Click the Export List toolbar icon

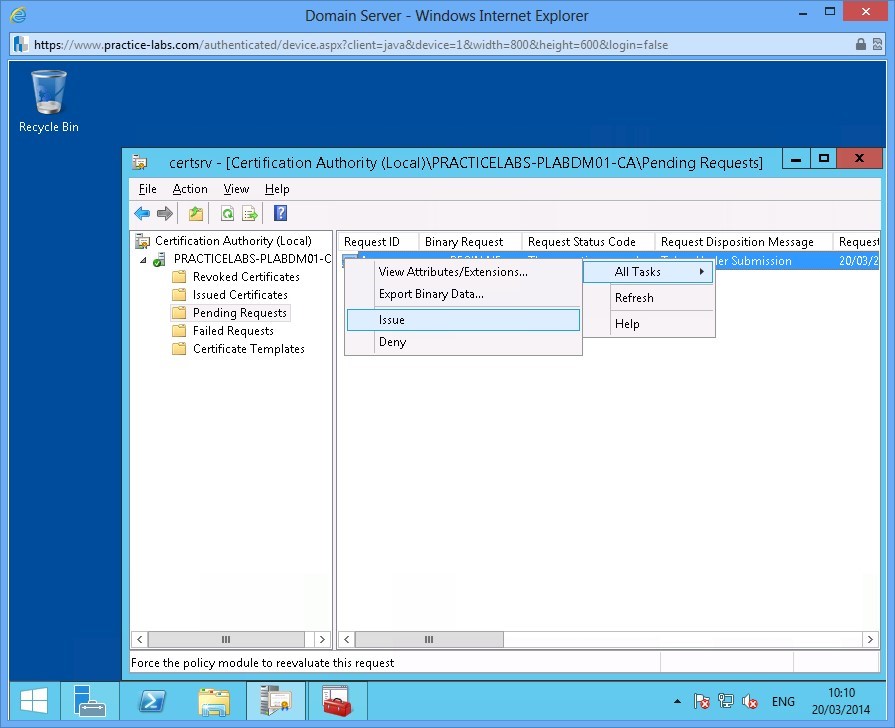pyautogui.click(x=249, y=213)
